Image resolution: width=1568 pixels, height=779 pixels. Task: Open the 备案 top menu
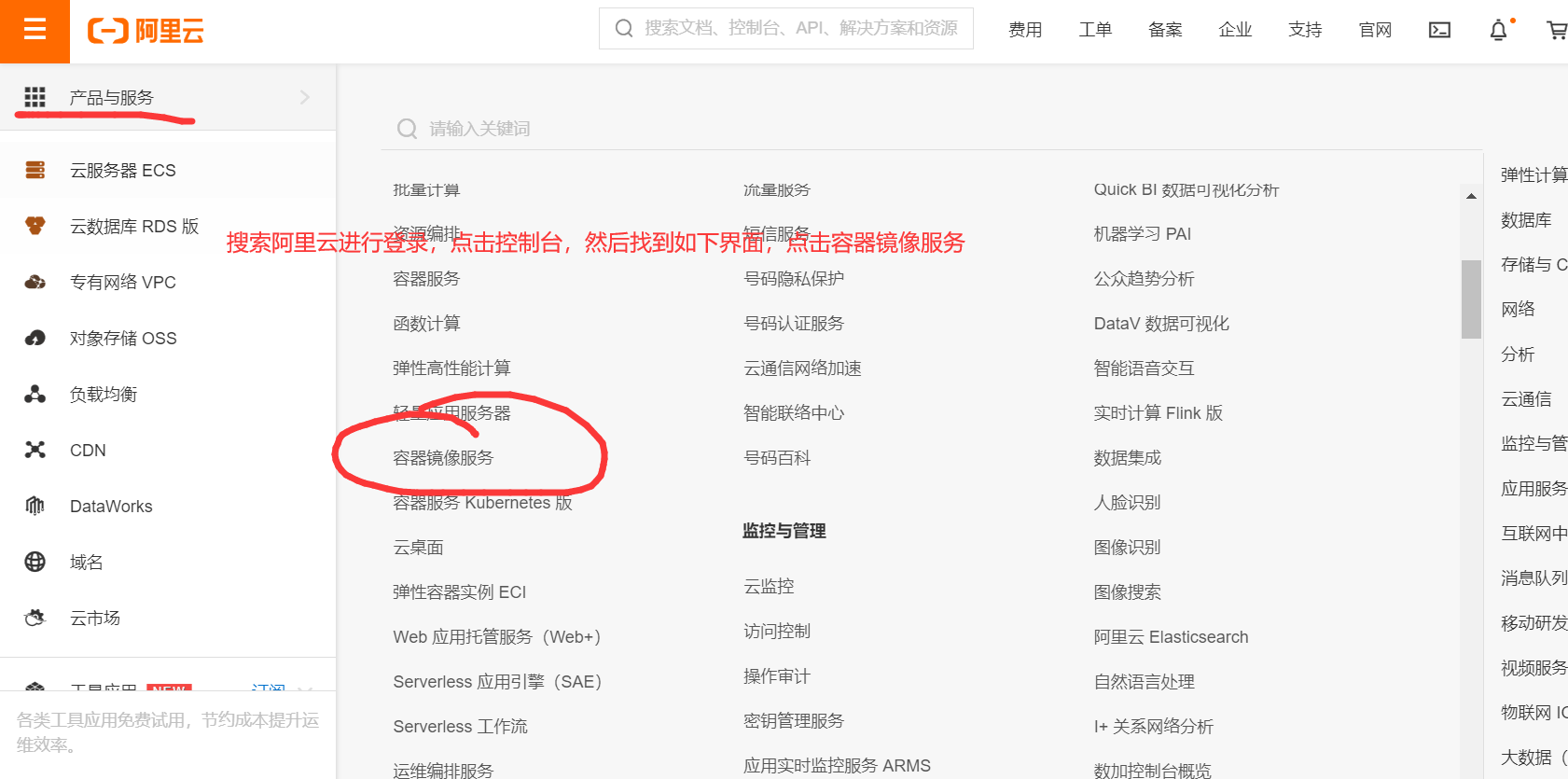[1165, 30]
